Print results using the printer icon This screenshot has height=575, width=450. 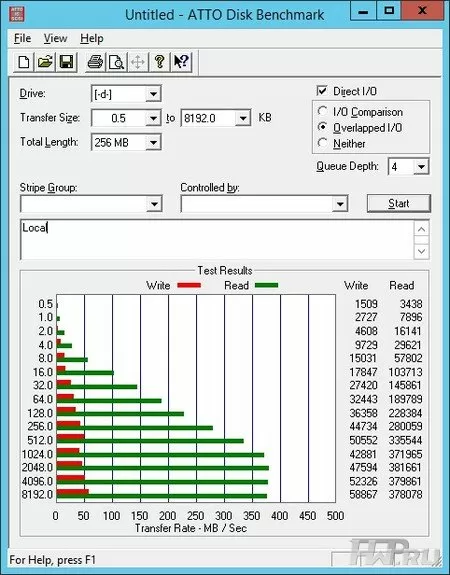coord(95,62)
